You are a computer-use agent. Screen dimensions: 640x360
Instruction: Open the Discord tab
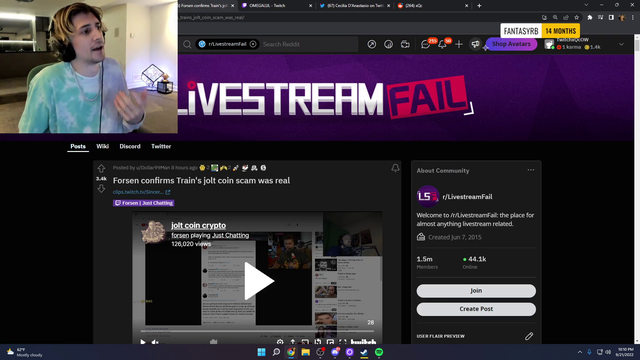coord(130,146)
